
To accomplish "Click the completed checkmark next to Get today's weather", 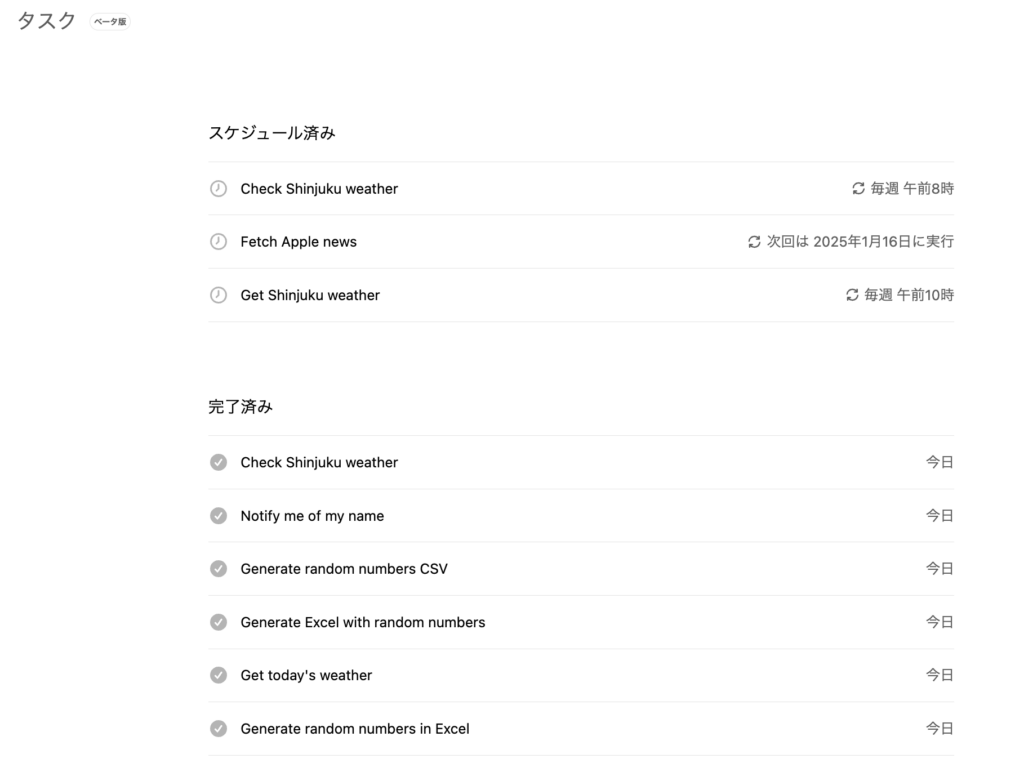I will (219, 675).
